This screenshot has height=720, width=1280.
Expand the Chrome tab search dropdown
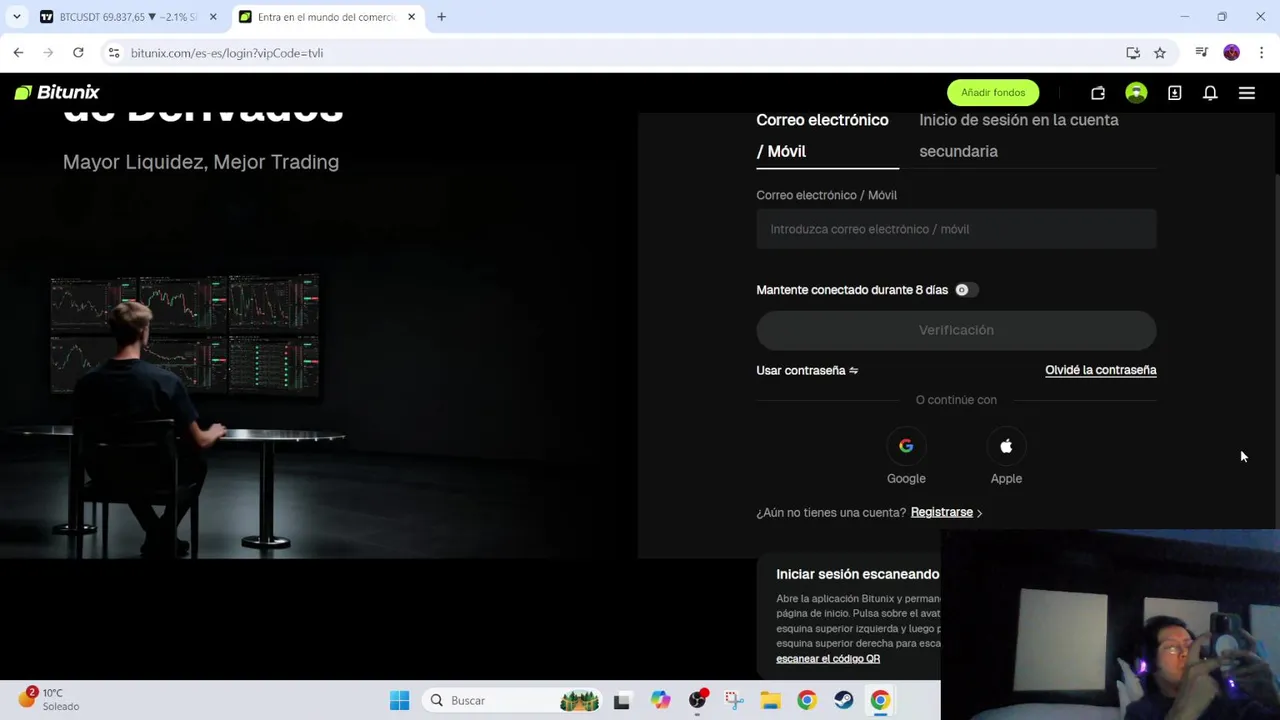[16, 17]
